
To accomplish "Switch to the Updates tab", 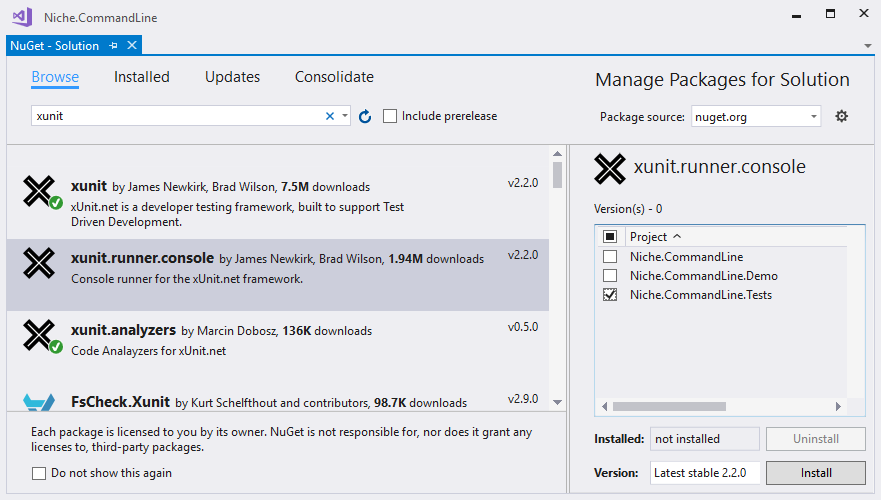I will [x=232, y=77].
